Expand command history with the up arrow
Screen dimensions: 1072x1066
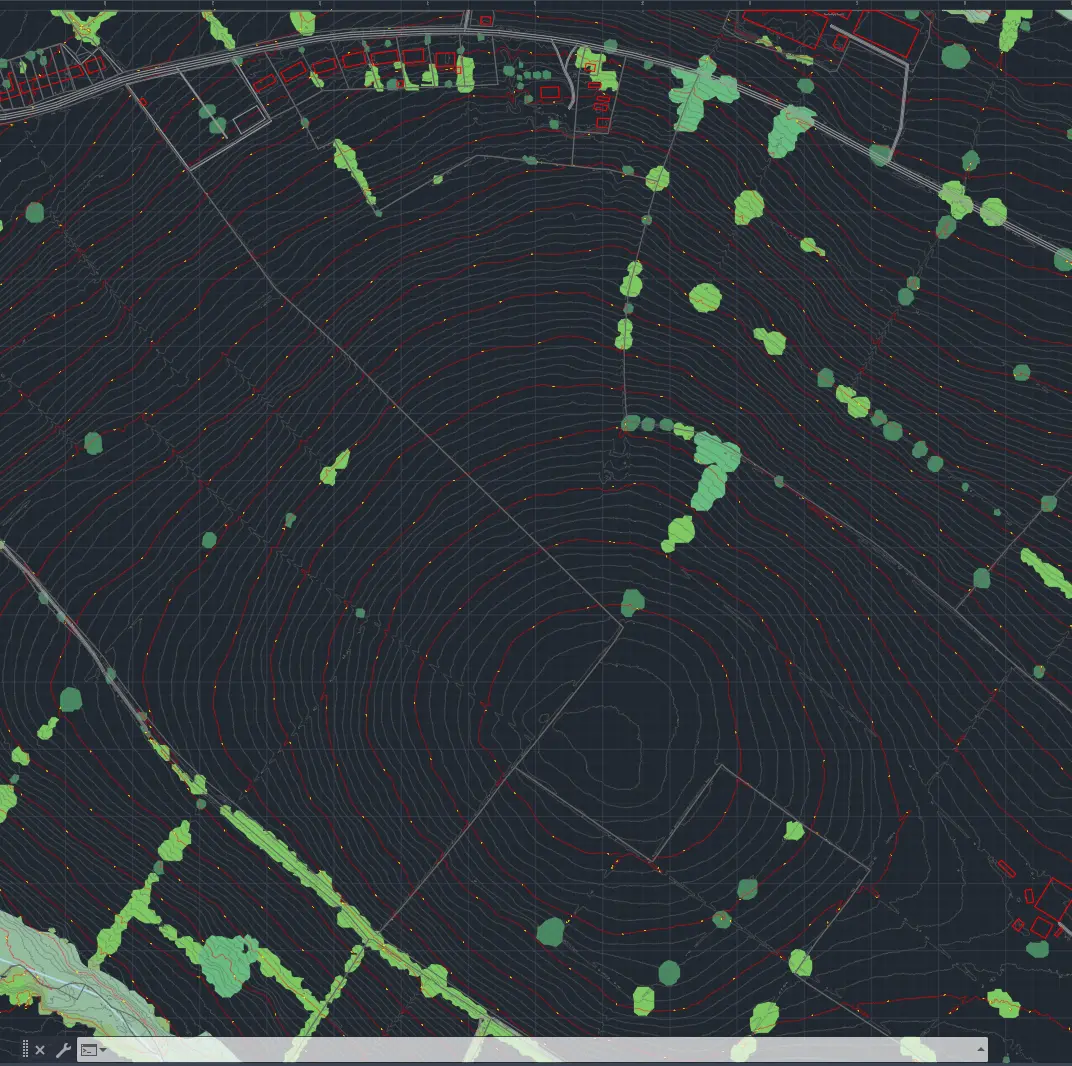[x=980, y=1050]
